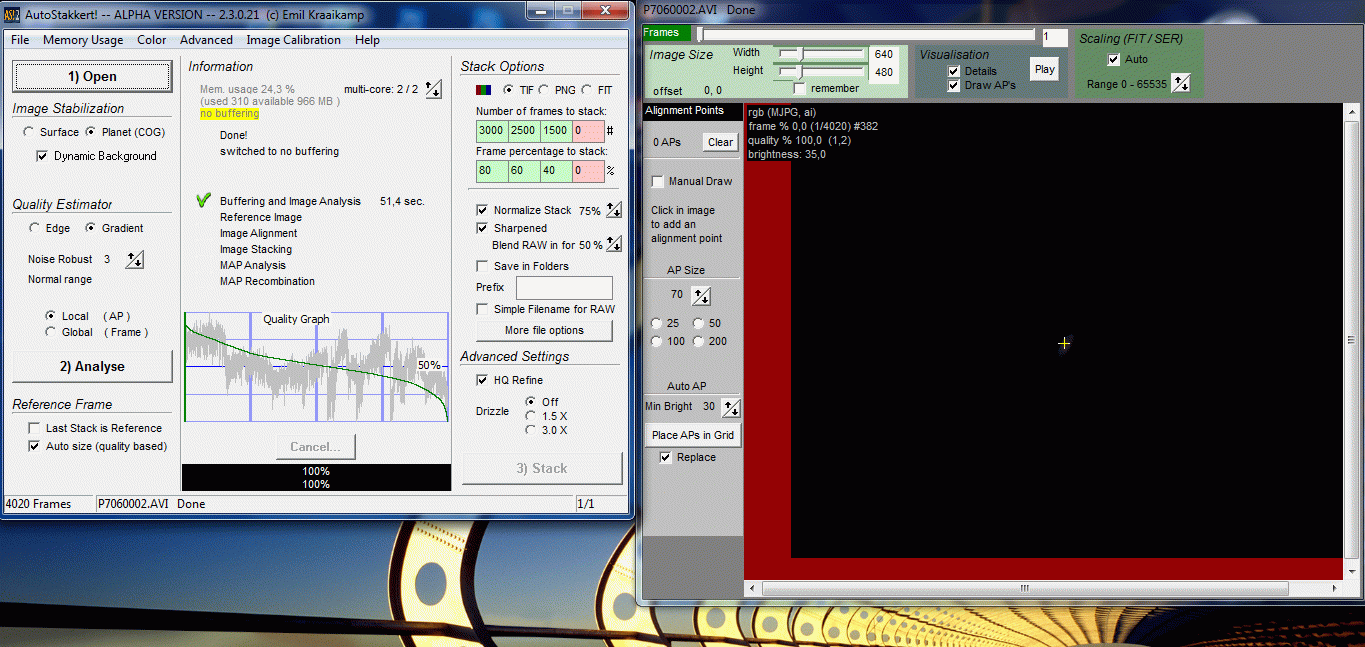Click Range 0 - 65535 stepper arrows
The width and height of the screenshot is (1365, 647).
click(1181, 84)
